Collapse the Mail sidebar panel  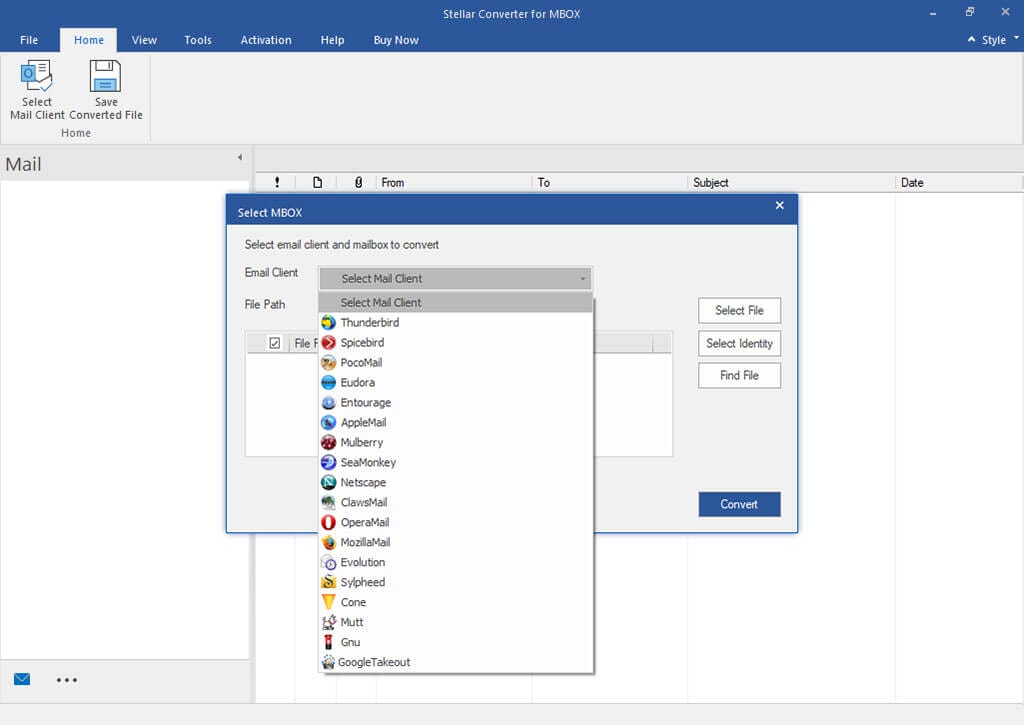tap(239, 157)
